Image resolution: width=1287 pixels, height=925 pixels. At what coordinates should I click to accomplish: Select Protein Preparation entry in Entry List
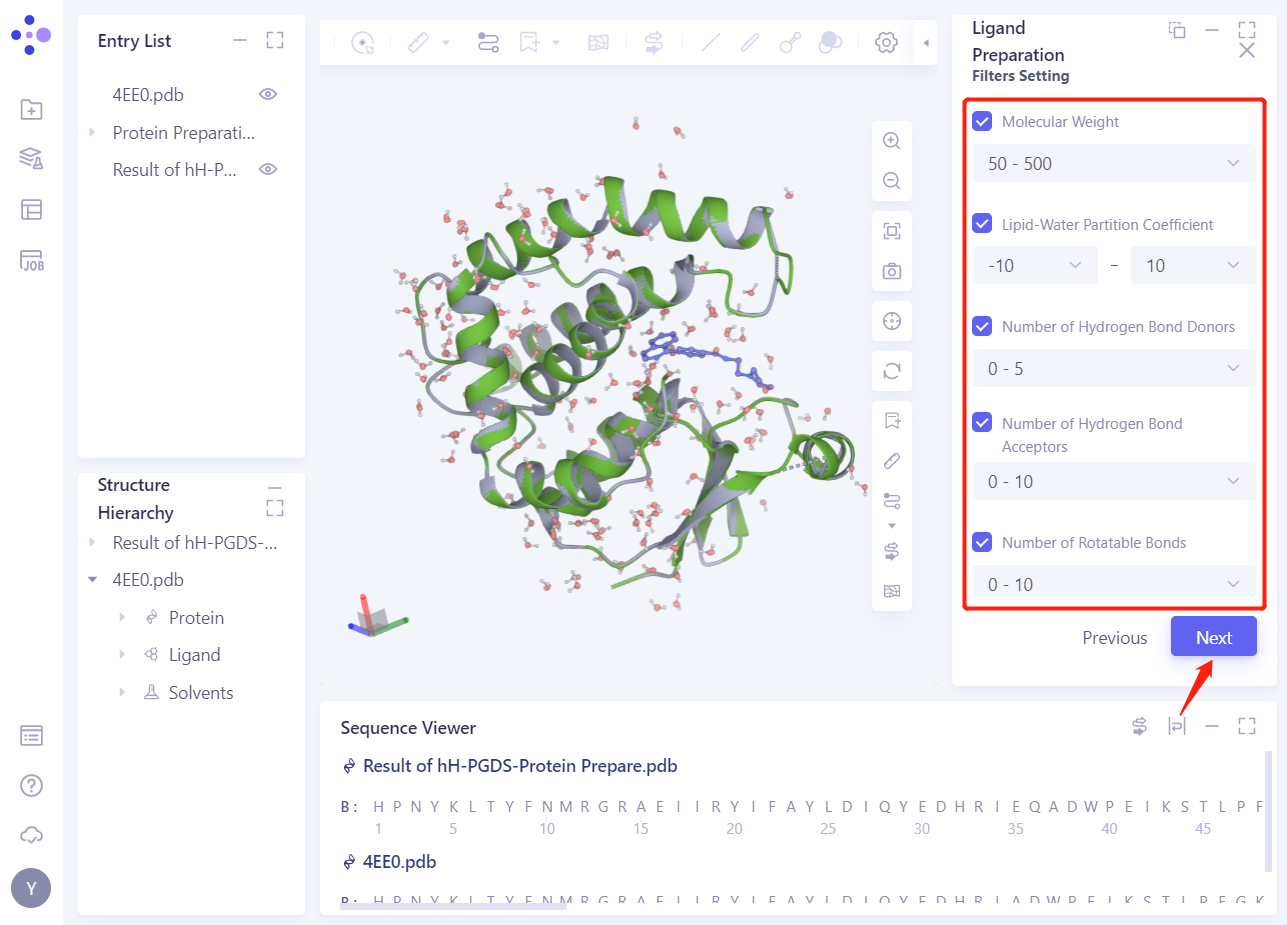(x=183, y=133)
